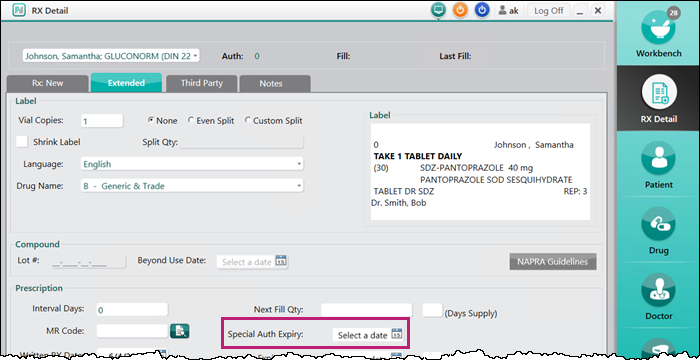
Task: Click the ak user icon
Action: click(x=502, y=10)
